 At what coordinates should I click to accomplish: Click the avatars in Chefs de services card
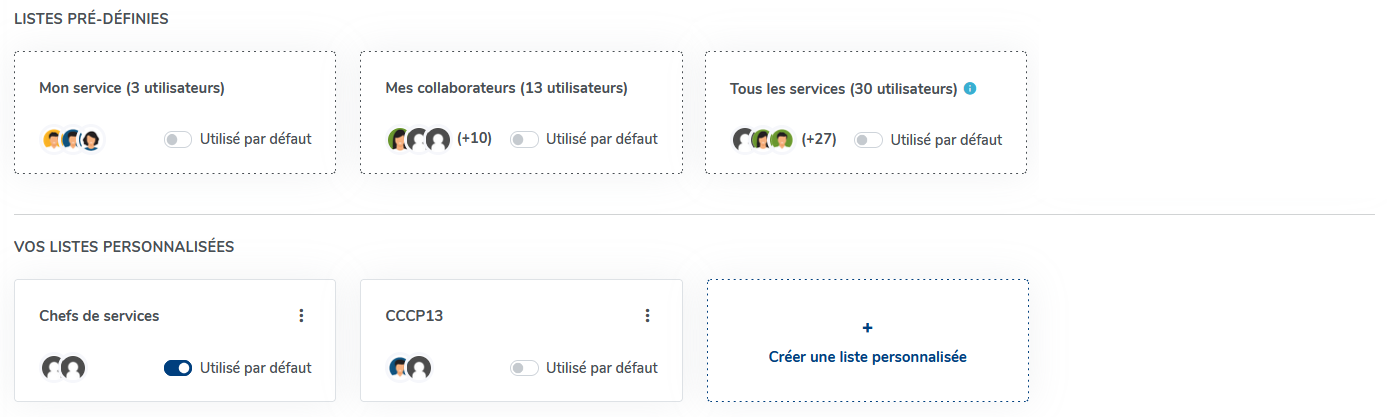[x=63, y=368]
